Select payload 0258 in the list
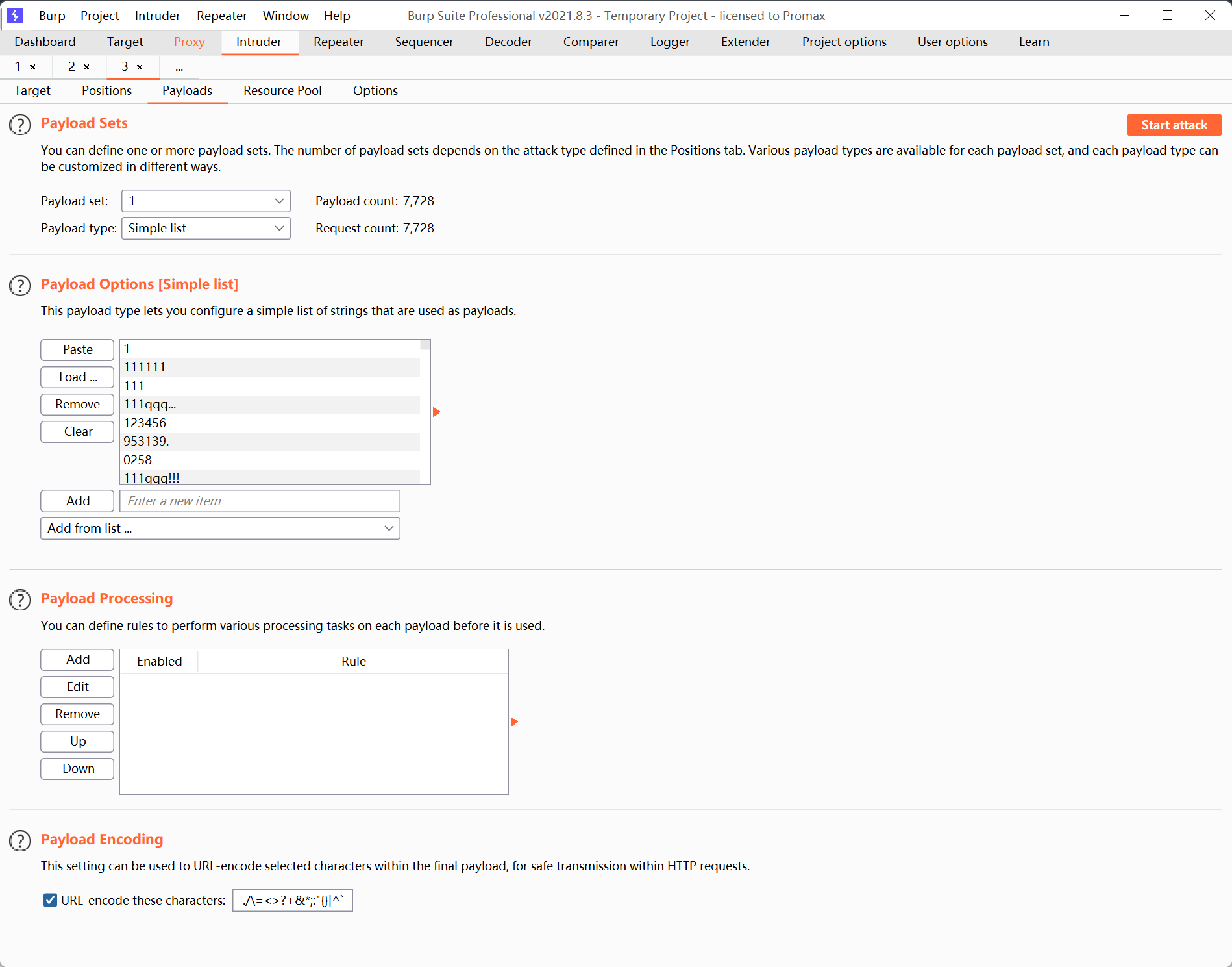 pos(270,460)
